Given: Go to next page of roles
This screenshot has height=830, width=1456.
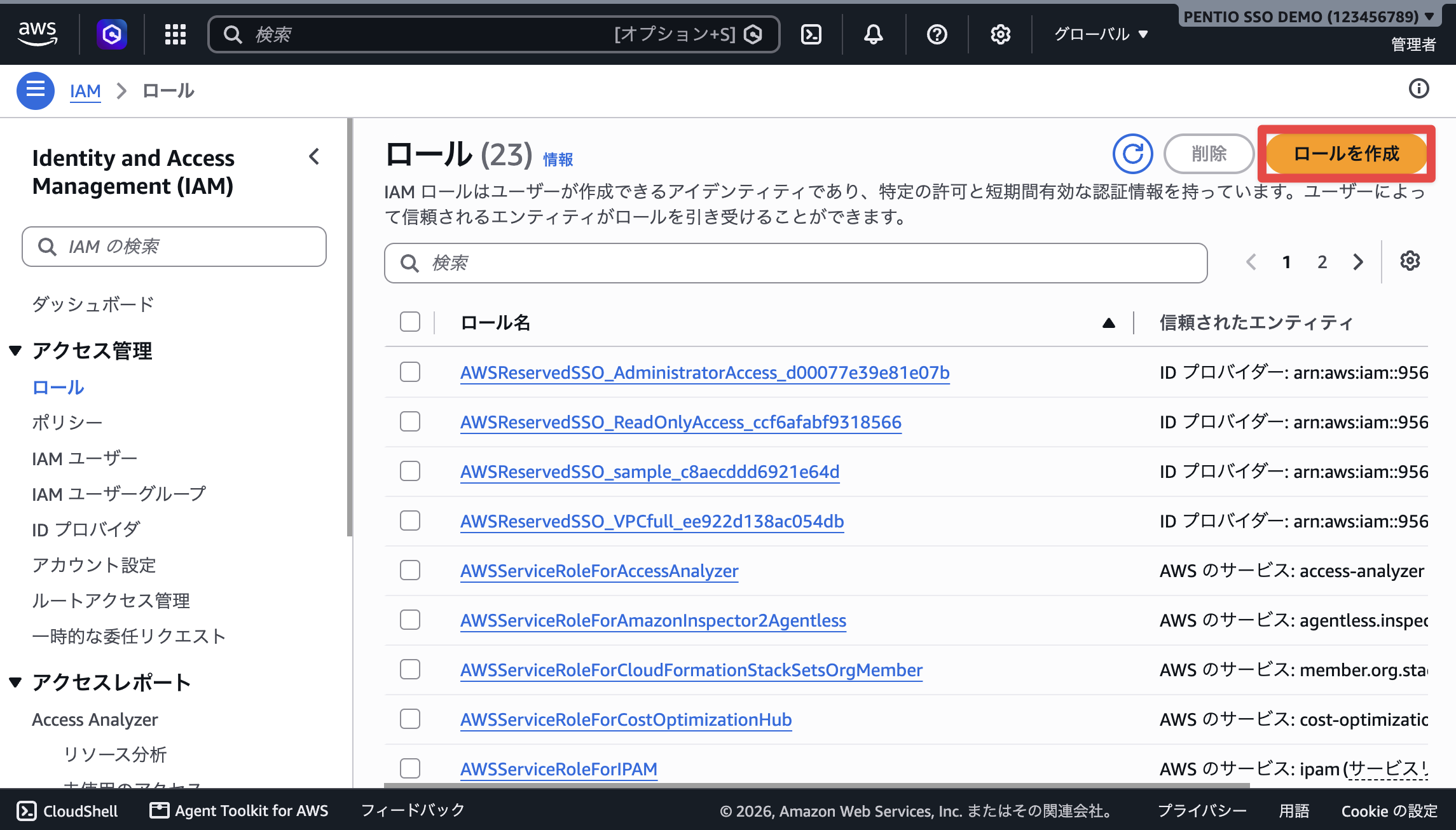Looking at the screenshot, I should (x=1358, y=262).
